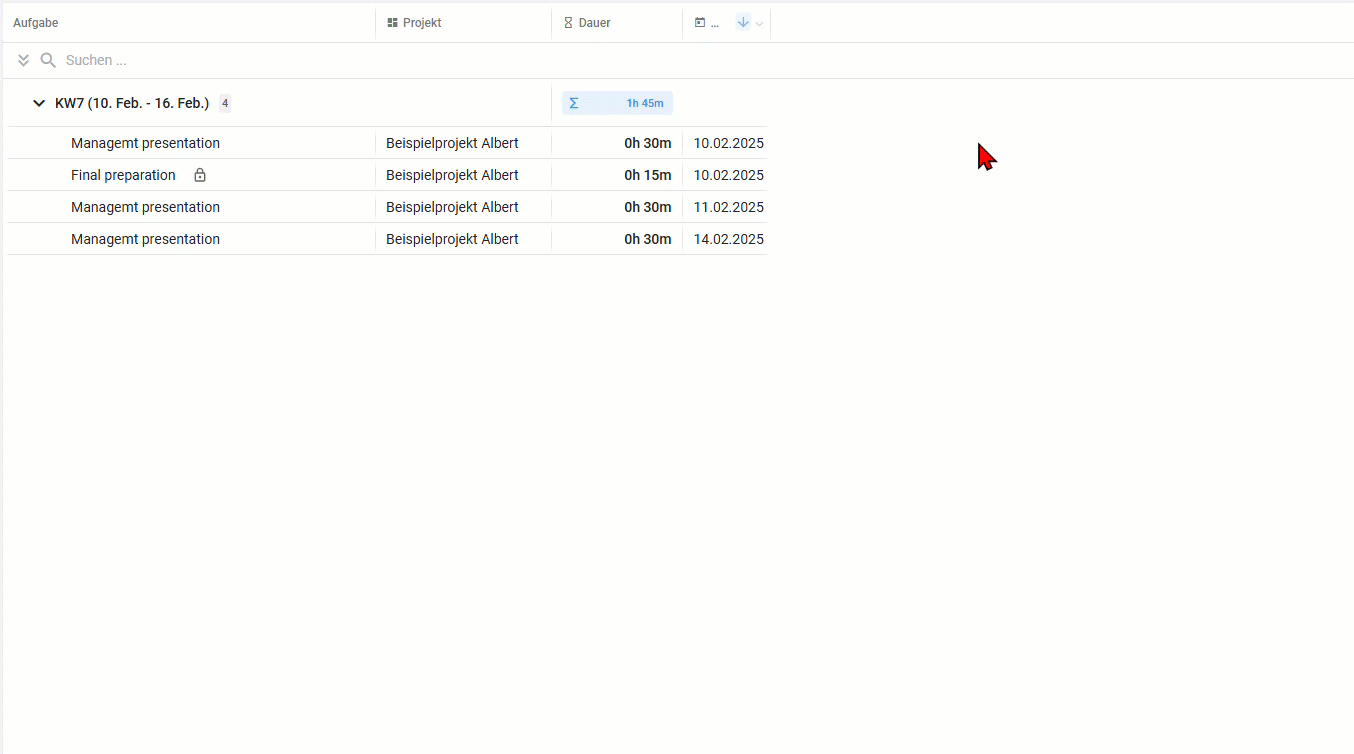Click 0h 30m duration in 11.02.2025 row
The image size is (1354, 754).
point(648,207)
